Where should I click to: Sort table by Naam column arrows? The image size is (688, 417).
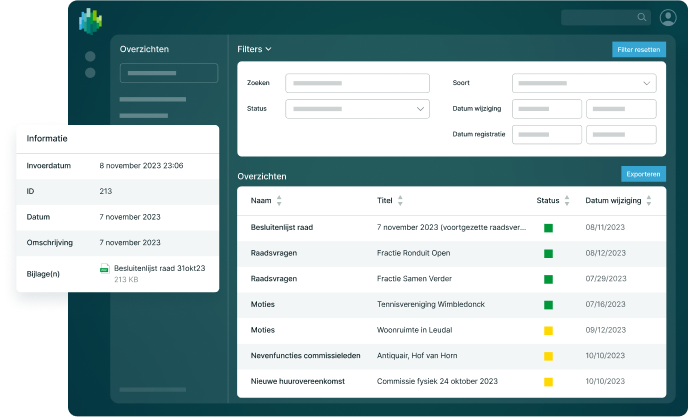point(279,201)
